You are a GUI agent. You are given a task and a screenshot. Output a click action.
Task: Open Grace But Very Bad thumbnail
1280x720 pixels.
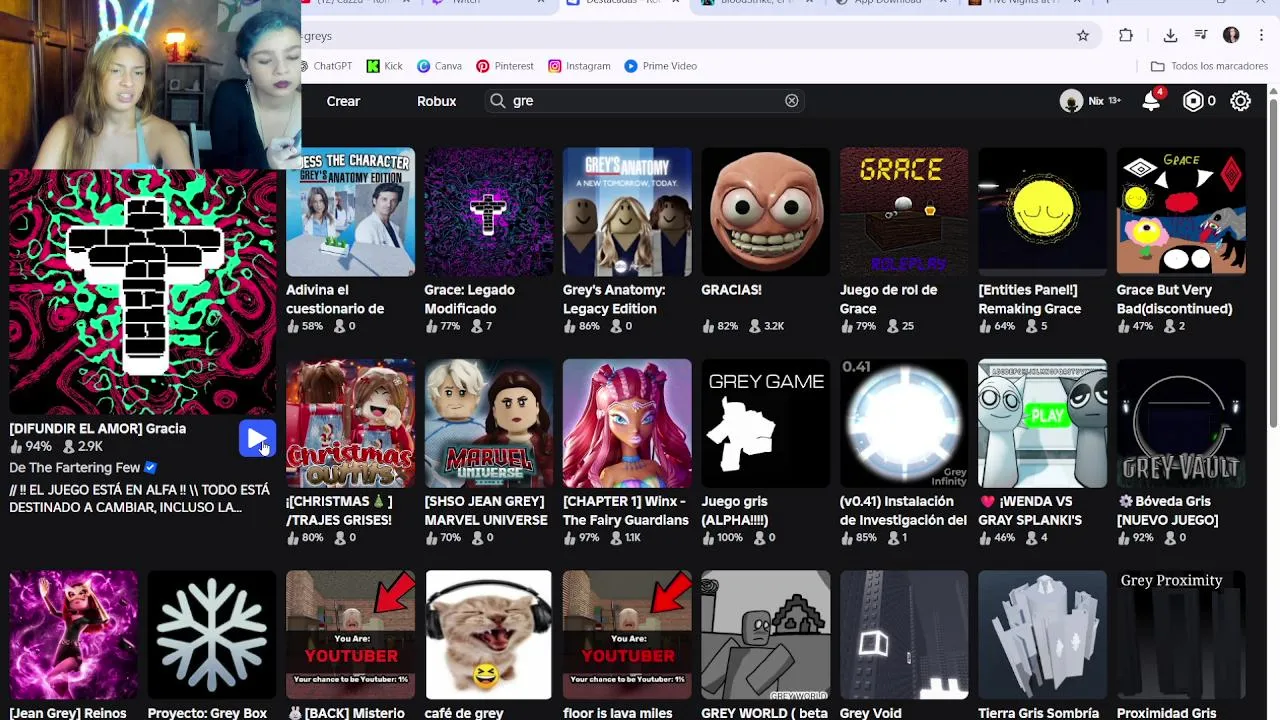(x=1181, y=212)
